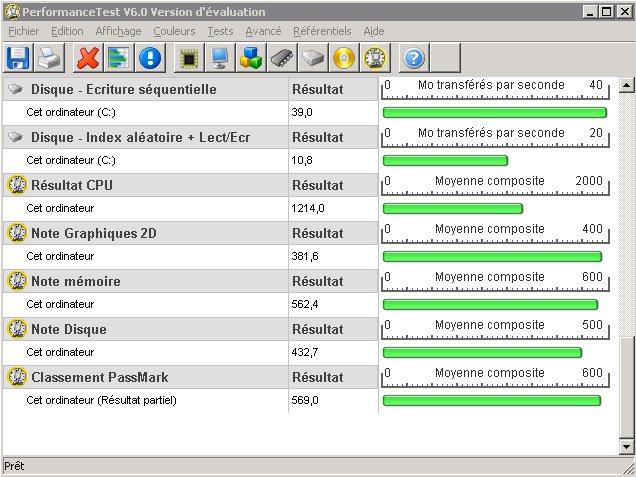Screen dimensions: 636x477
Task: Click the disk icon beside Index aléatoire
Action: click(x=15, y=137)
